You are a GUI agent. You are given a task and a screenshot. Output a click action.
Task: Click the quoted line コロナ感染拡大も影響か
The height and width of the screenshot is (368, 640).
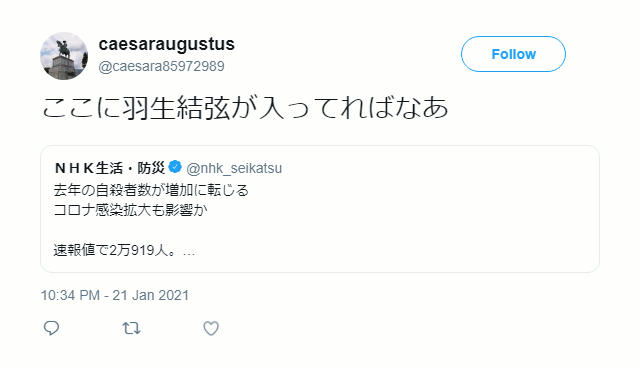(131, 210)
